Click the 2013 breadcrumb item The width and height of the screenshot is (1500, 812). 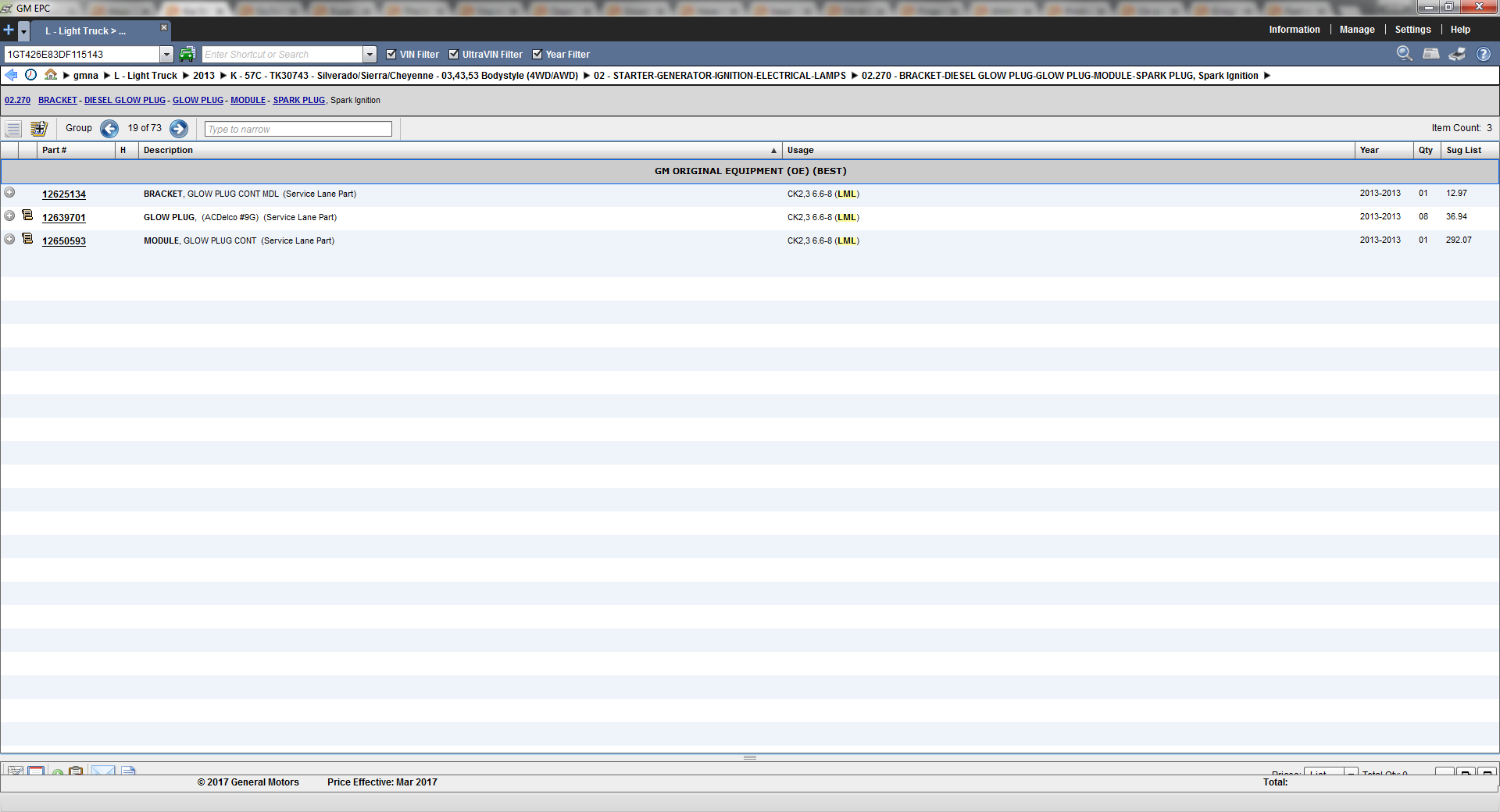[204, 76]
